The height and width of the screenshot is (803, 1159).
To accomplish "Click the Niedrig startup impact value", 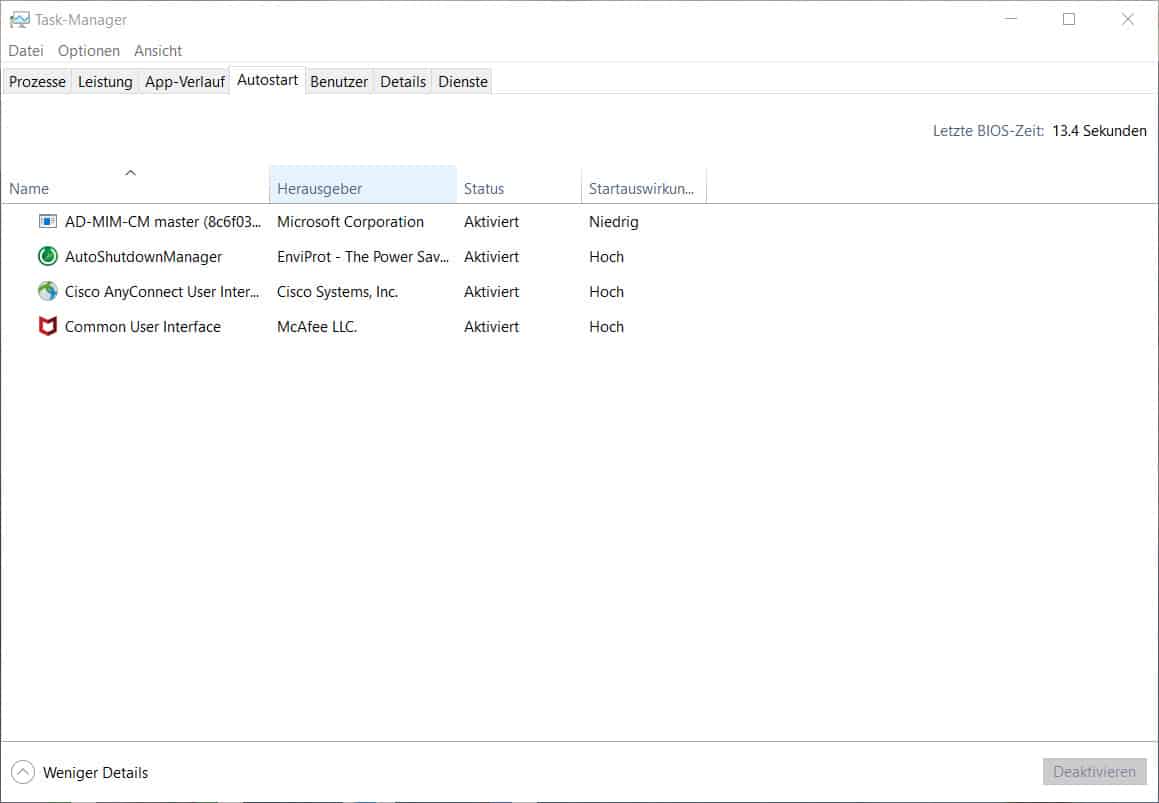I will (614, 221).
